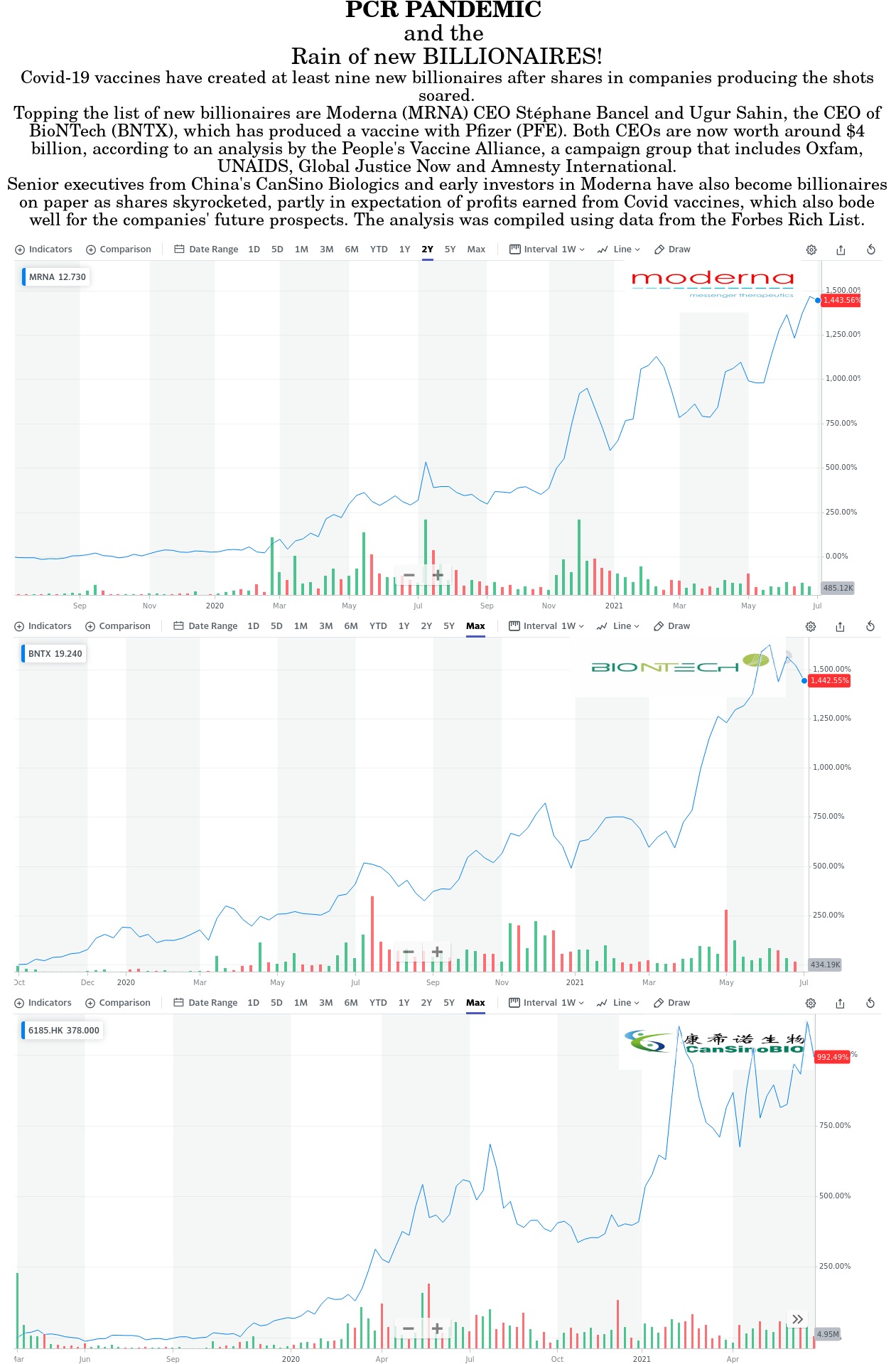
Task: Share the MRNA chart
Action: click(841, 249)
